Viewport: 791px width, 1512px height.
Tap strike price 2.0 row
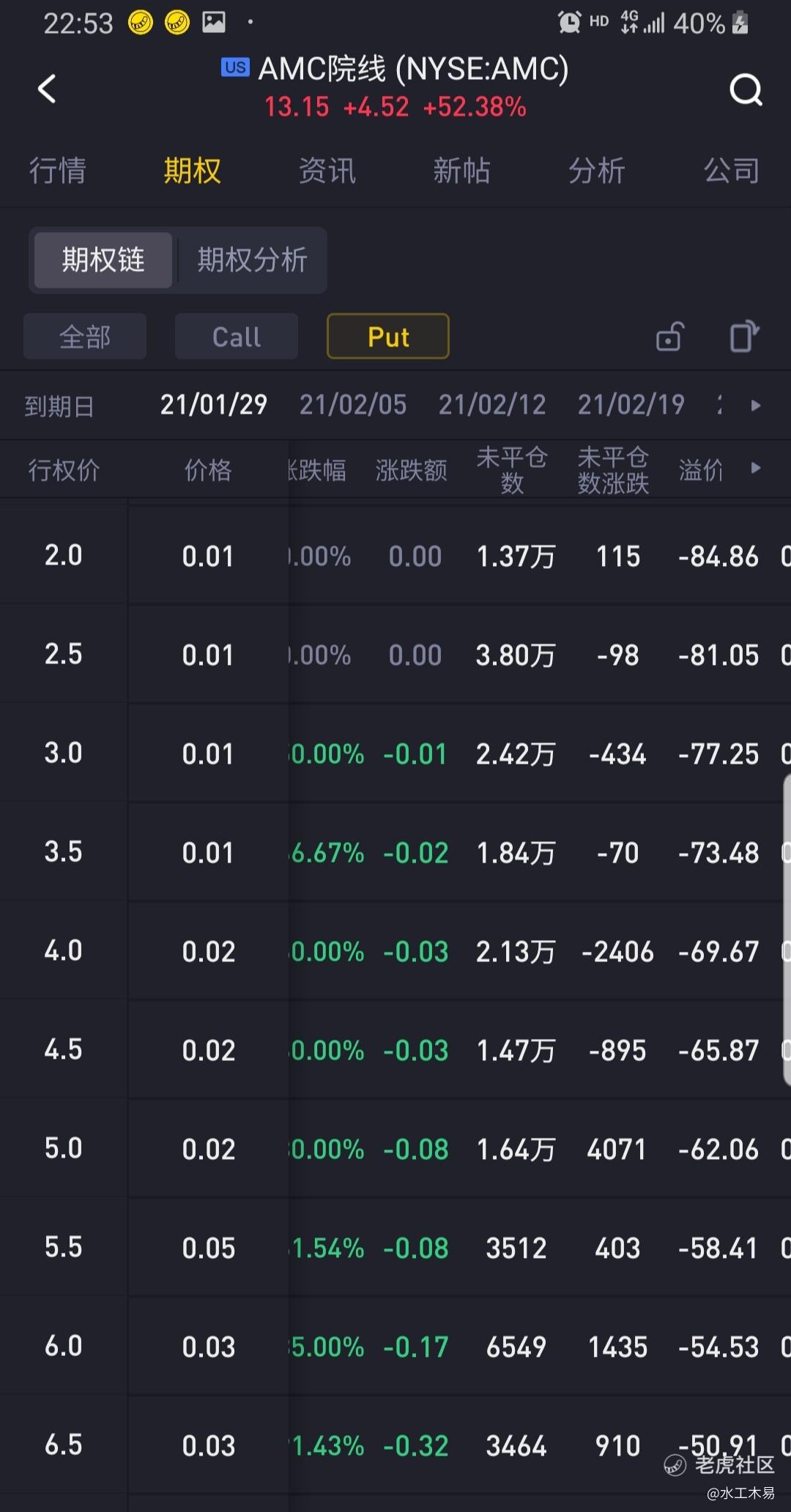(x=395, y=556)
